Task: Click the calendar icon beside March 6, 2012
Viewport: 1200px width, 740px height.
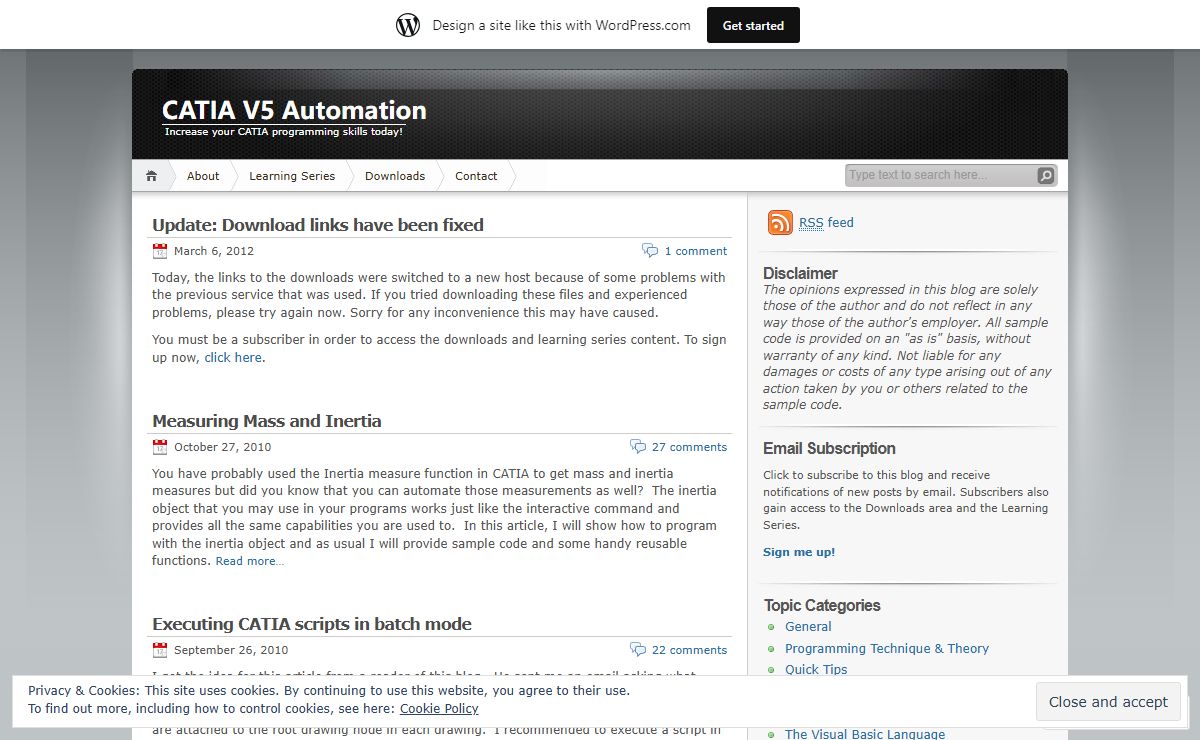Action: 160,251
